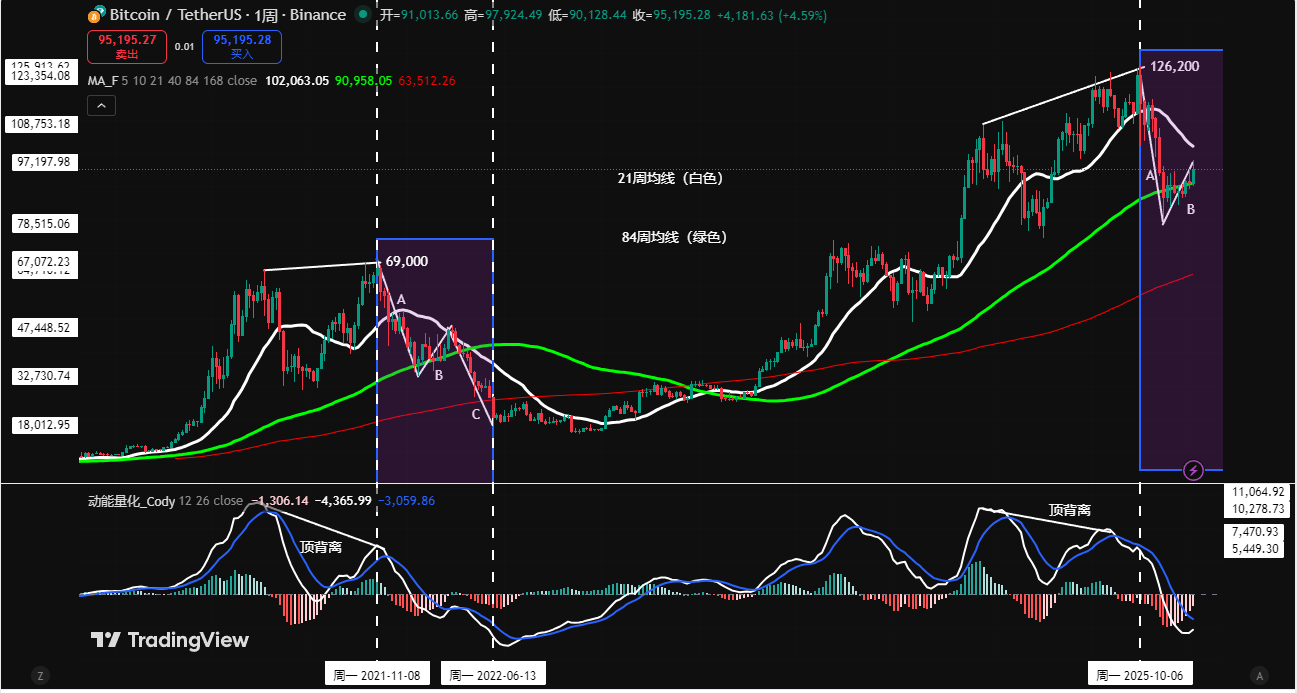The width and height of the screenshot is (1297, 693).
Task: Collapse the indicator legend using chevron button
Action: tap(101, 105)
